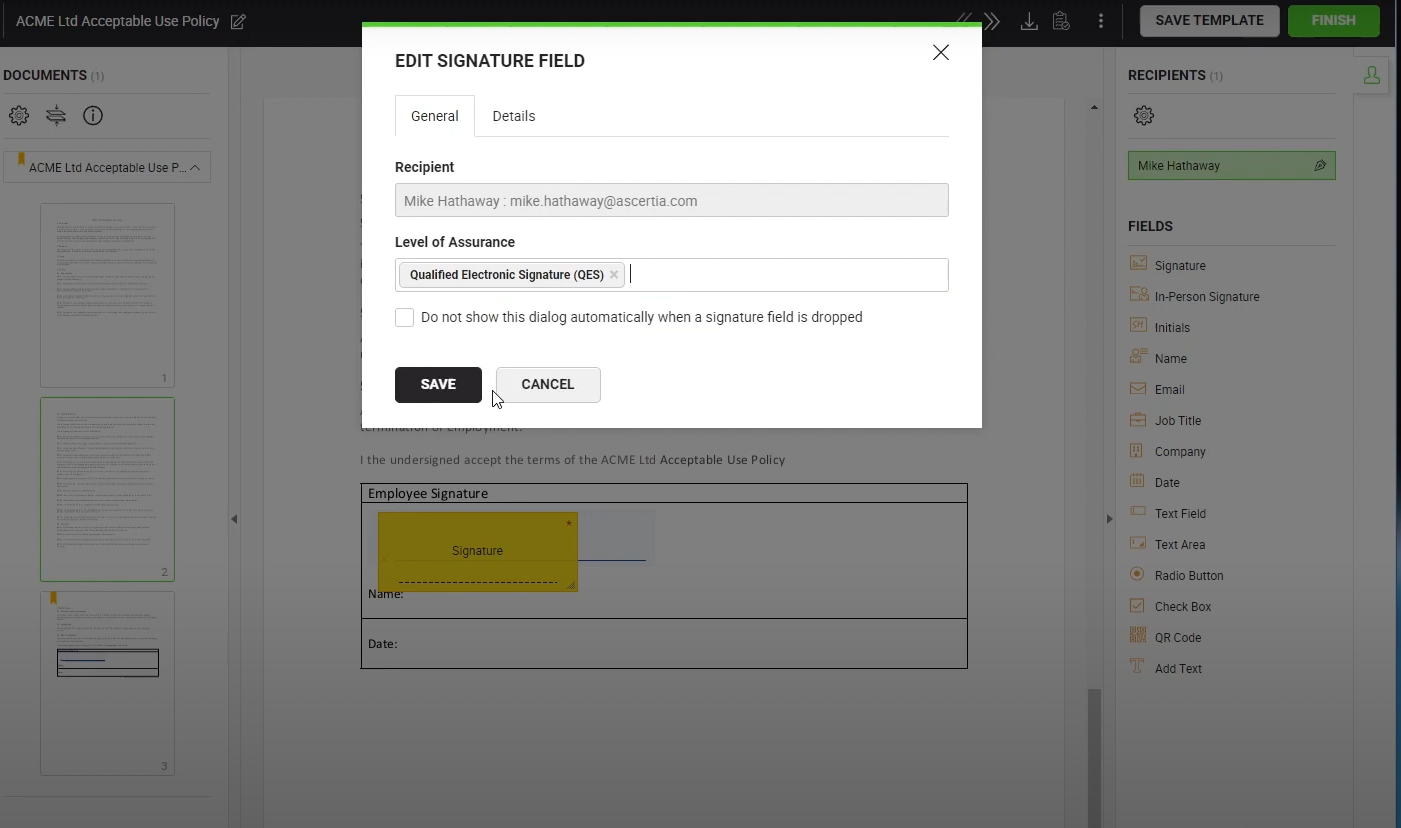Select the Signature field icon
1401x828 pixels.
pos(1138,264)
